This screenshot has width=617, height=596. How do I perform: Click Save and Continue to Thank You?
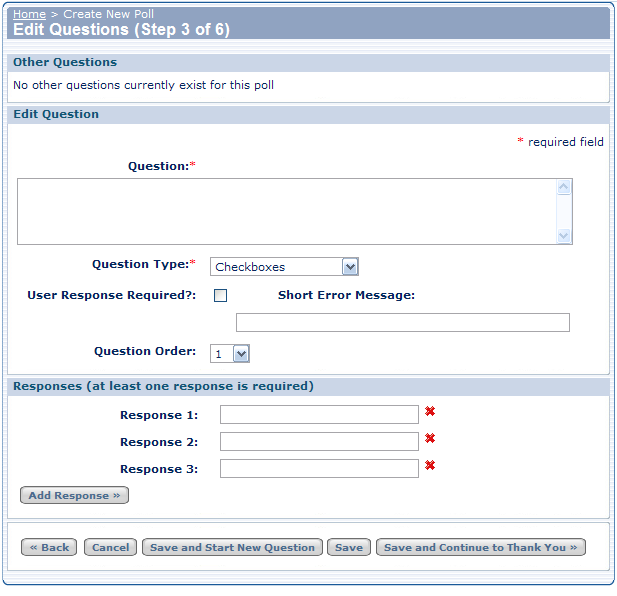480,547
